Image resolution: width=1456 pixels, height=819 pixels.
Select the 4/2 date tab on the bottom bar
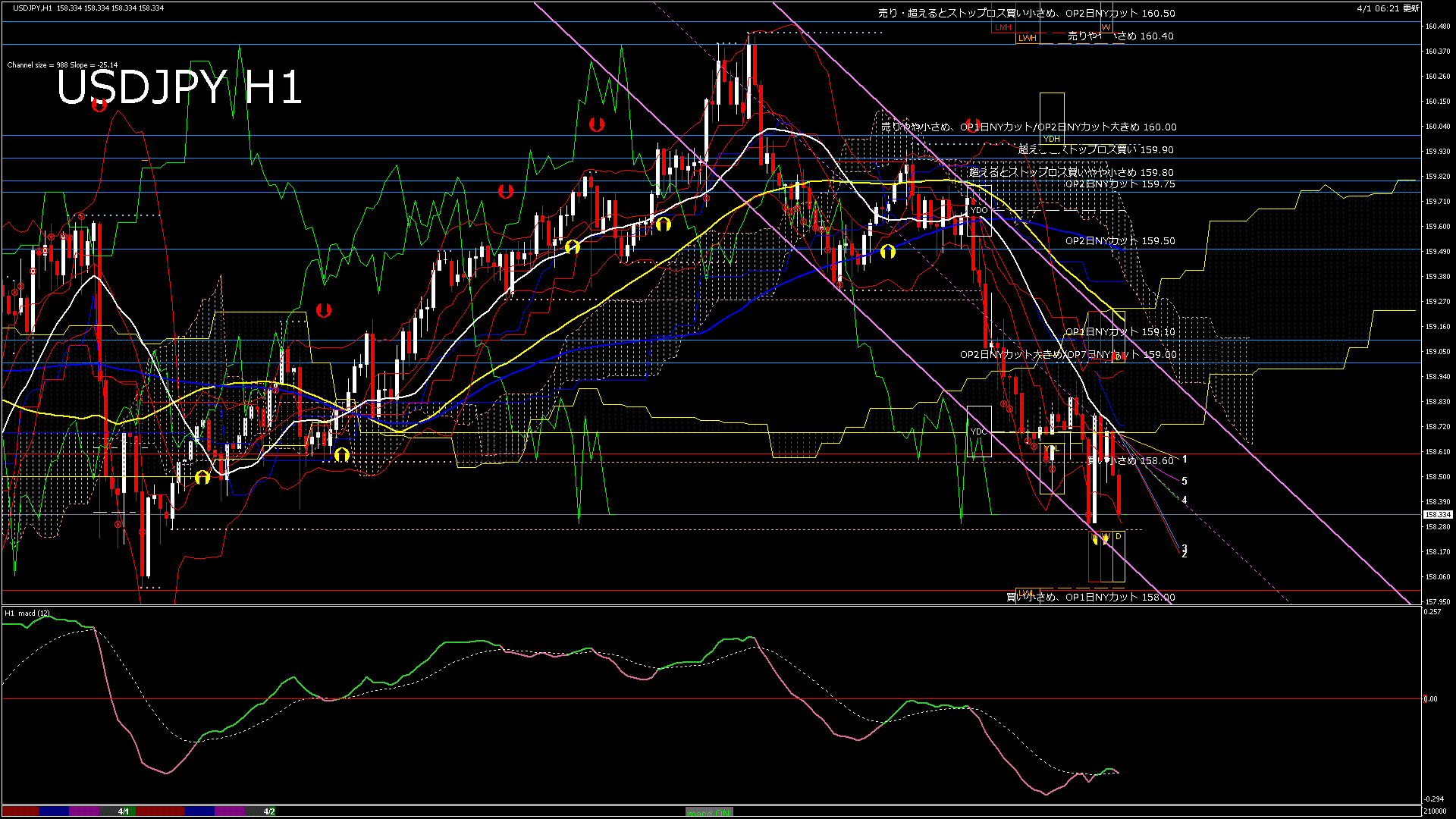point(269,811)
